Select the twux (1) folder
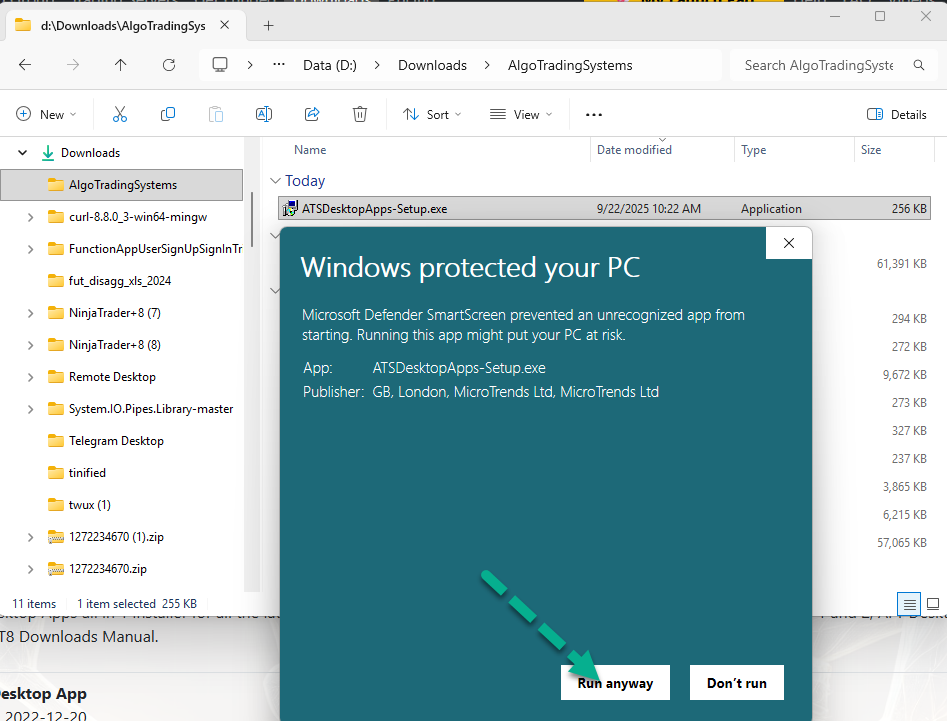 (x=89, y=505)
